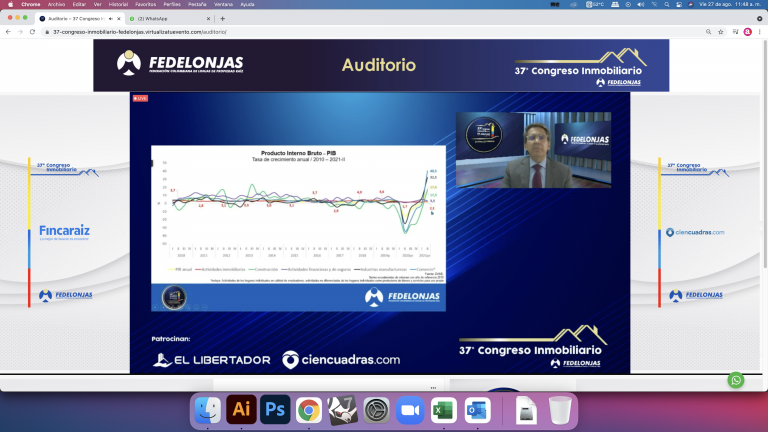
Task: Open the Editar menu
Action: pyautogui.click(x=79, y=4)
